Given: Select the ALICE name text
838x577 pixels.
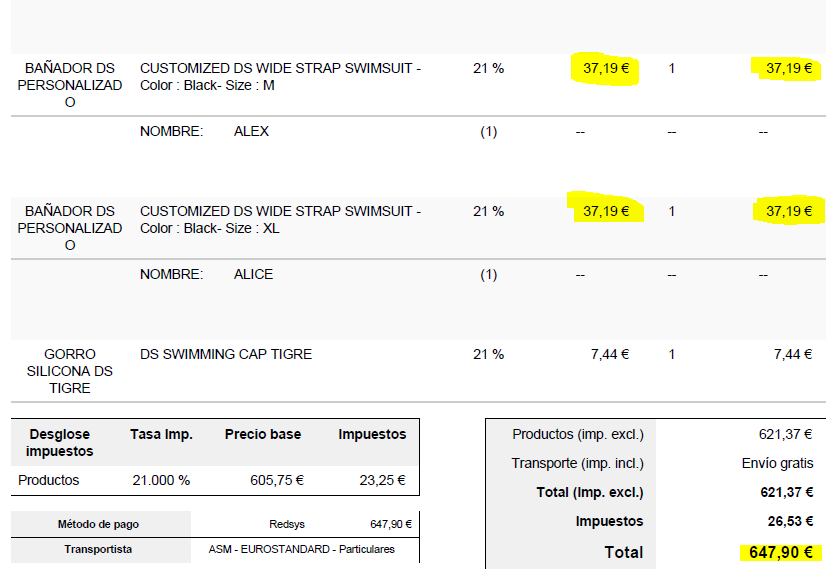Looking at the screenshot, I should (253, 275).
